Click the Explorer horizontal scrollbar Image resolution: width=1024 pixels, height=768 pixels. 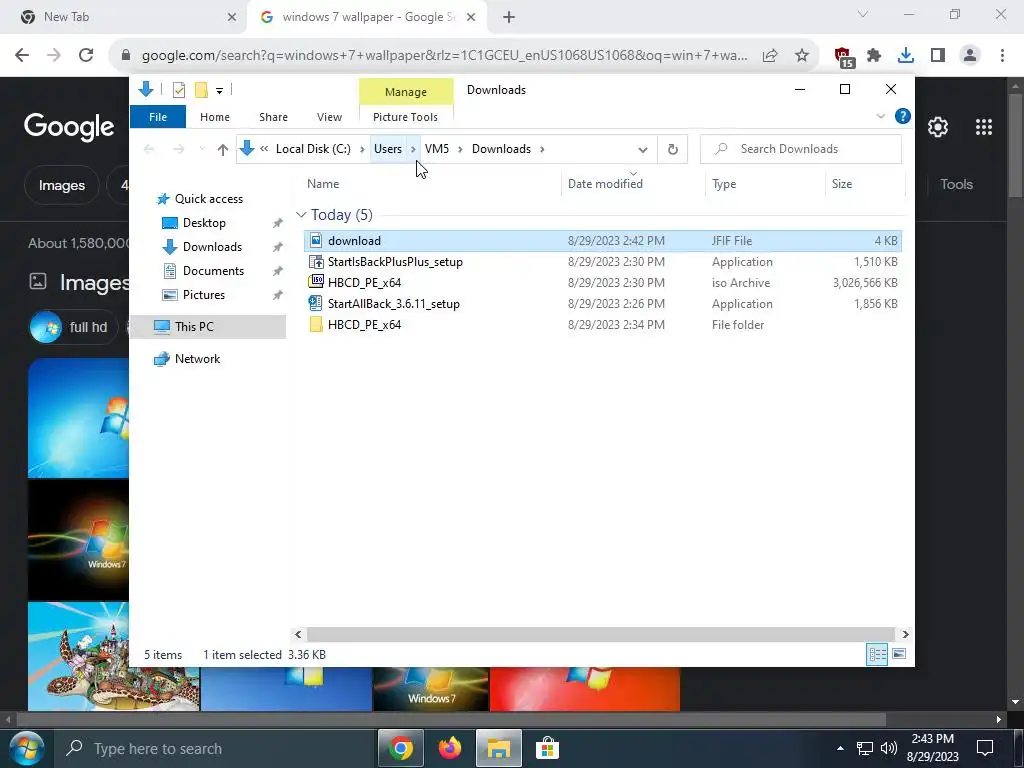click(x=600, y=634)
